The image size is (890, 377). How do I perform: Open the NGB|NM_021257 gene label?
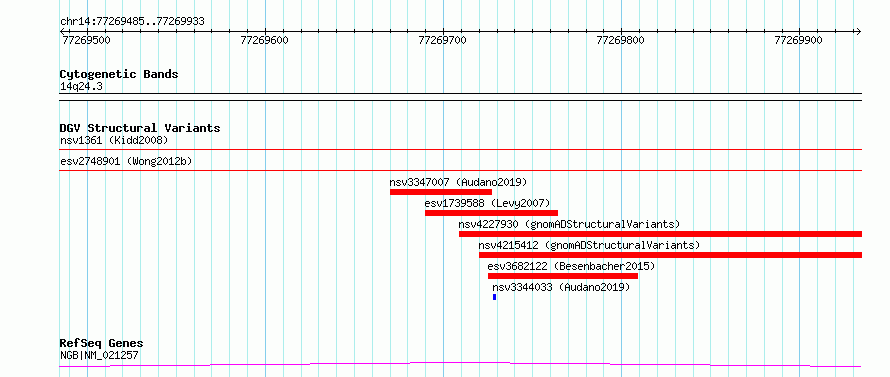pos(99,355)
